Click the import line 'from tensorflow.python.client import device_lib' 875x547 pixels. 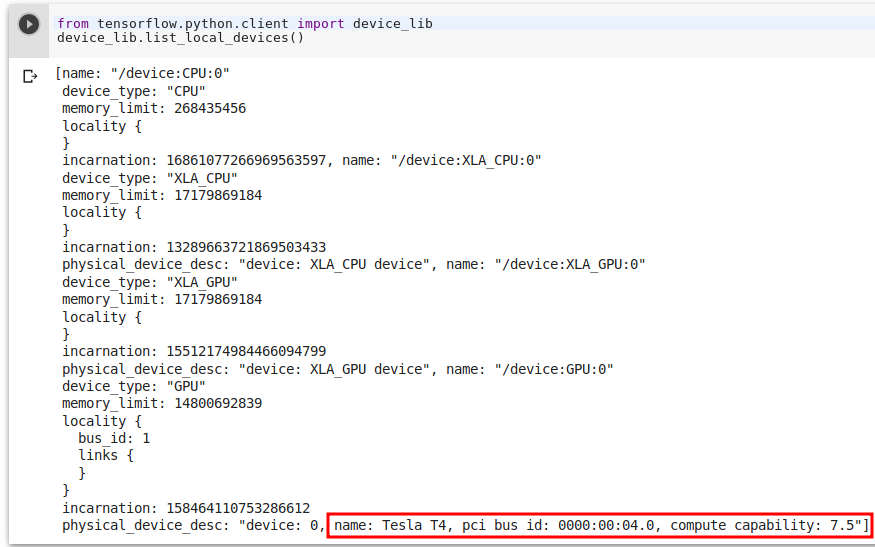(x=244, y=23)
